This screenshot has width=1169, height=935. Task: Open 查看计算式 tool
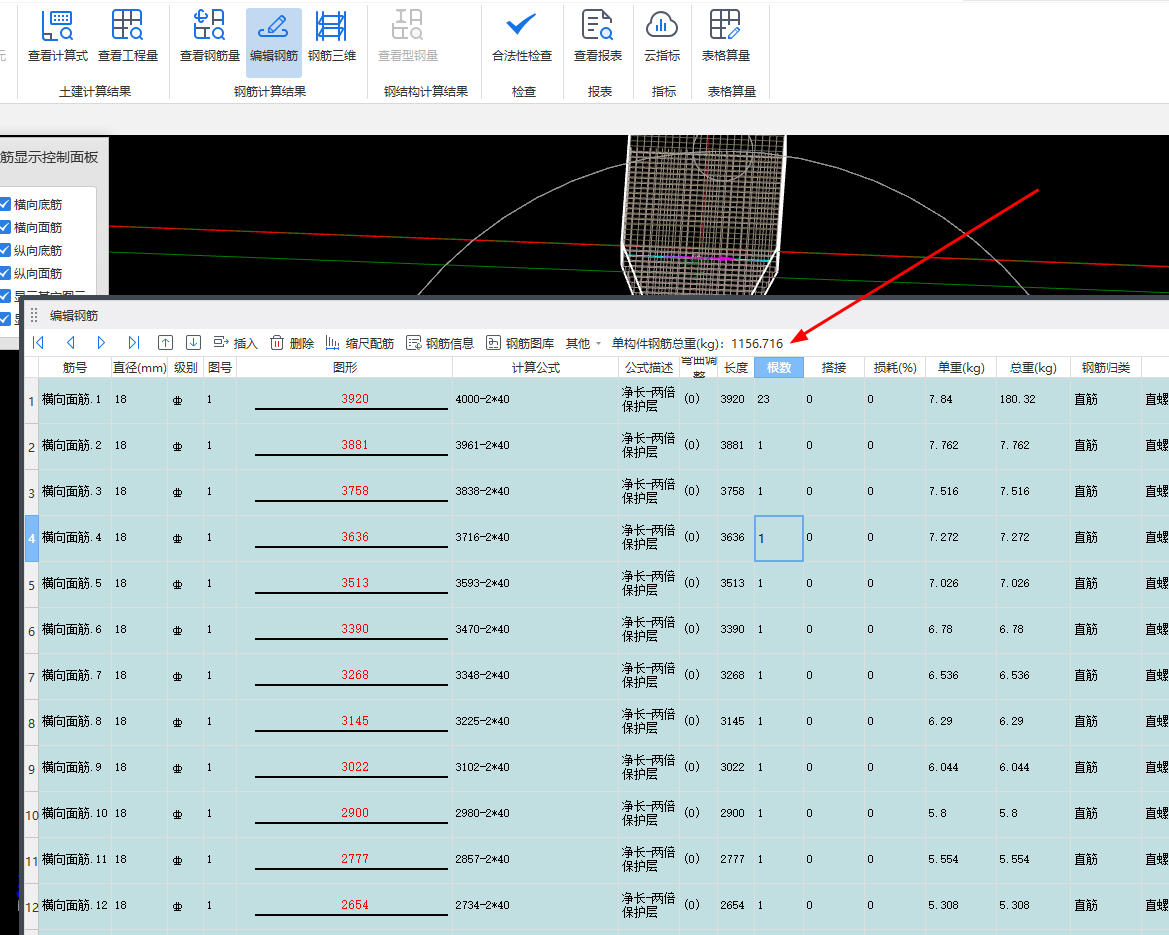[x=57, y=36]
